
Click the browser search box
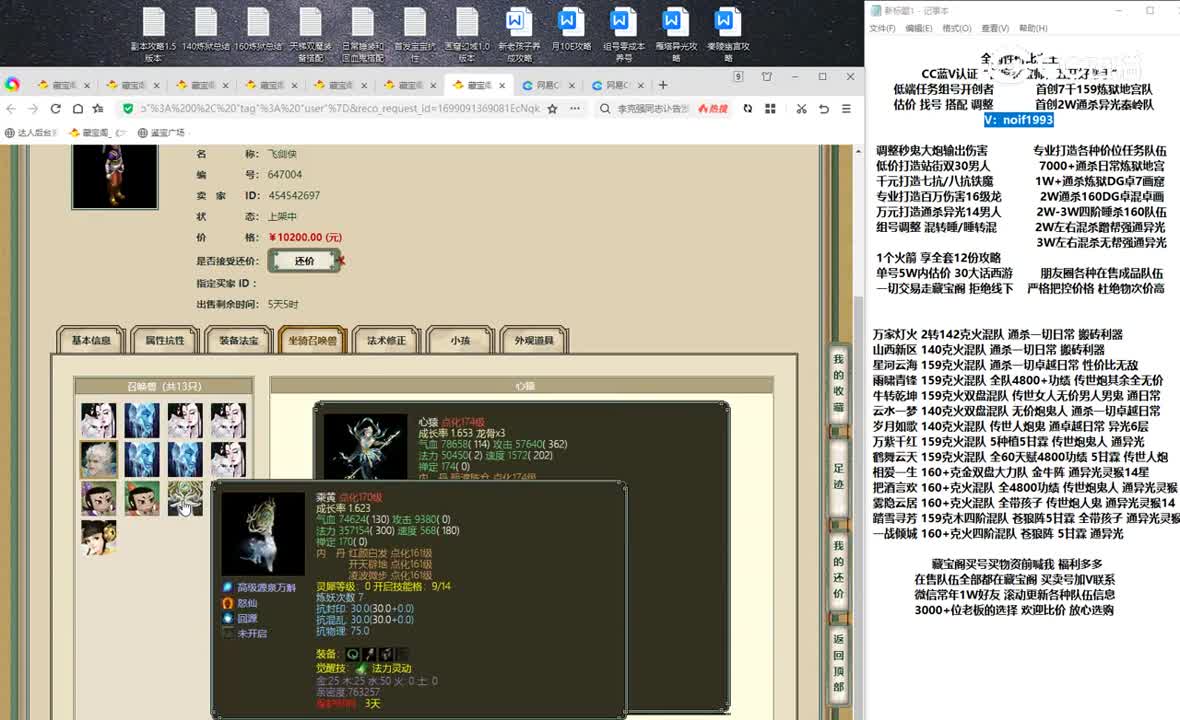(x=652, y=108)
